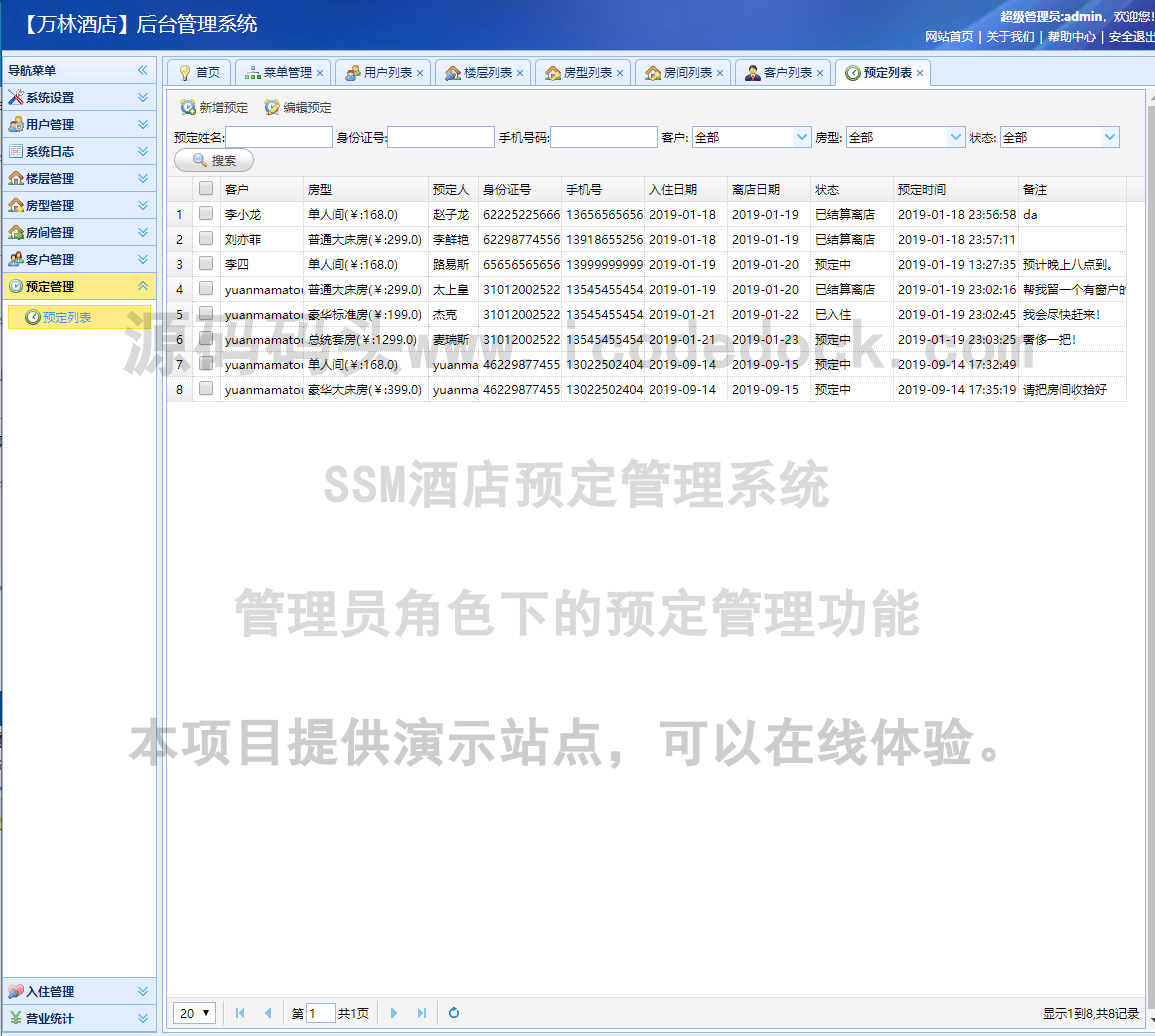1155x1036 pixels.
Task: Check the checkbox for row 3 李四
Action: (204, 263)
